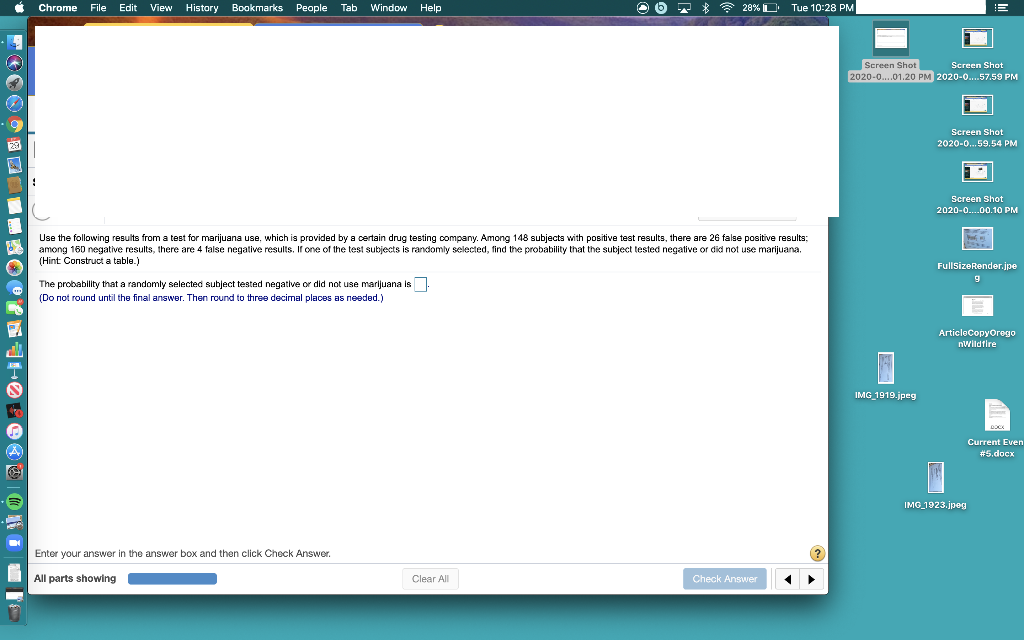Go to the next part with the right arrow
This screenshot has width=1024, height=640.
[811, 578]
